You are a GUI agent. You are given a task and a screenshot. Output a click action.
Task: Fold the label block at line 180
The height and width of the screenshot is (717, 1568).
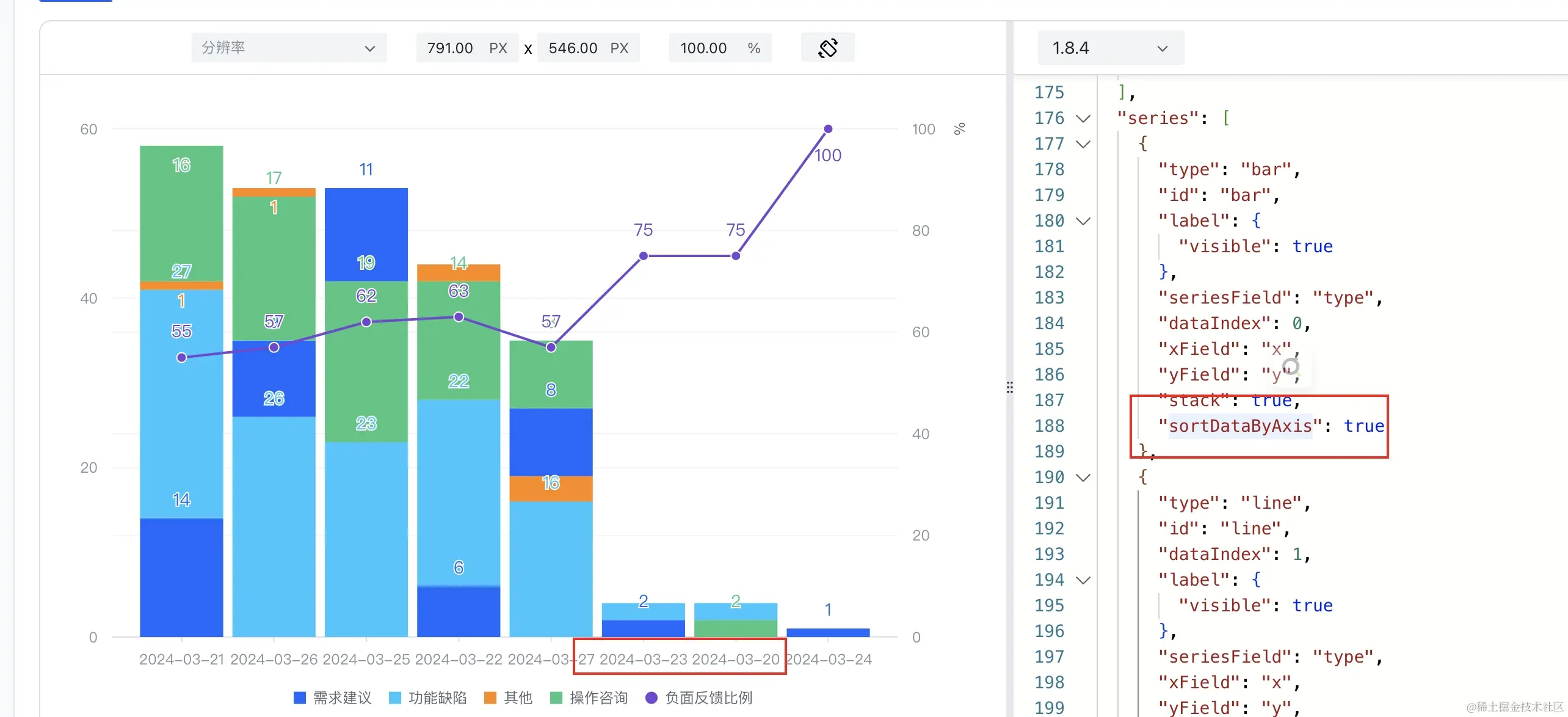(x=1083, y=221)
